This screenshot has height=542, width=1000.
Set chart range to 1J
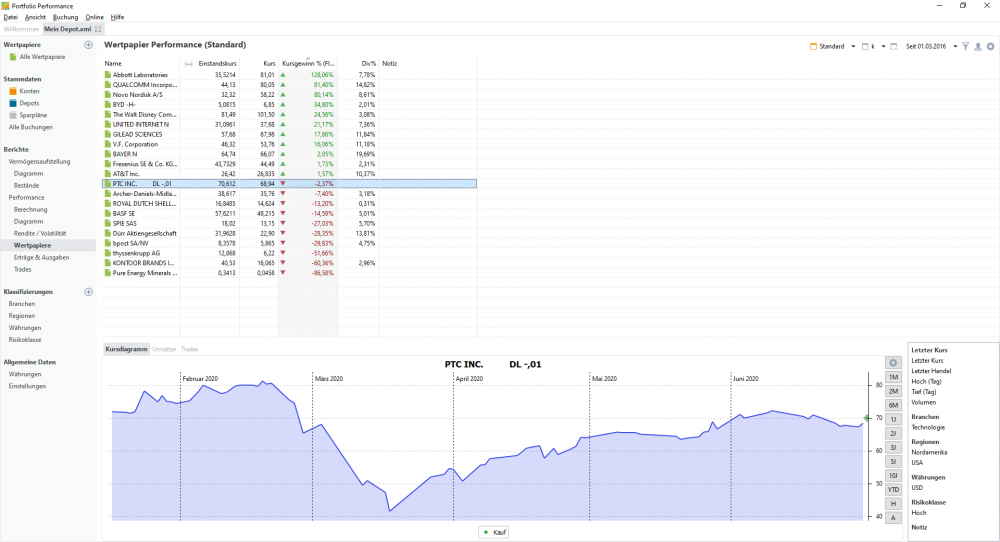(893, 420)
